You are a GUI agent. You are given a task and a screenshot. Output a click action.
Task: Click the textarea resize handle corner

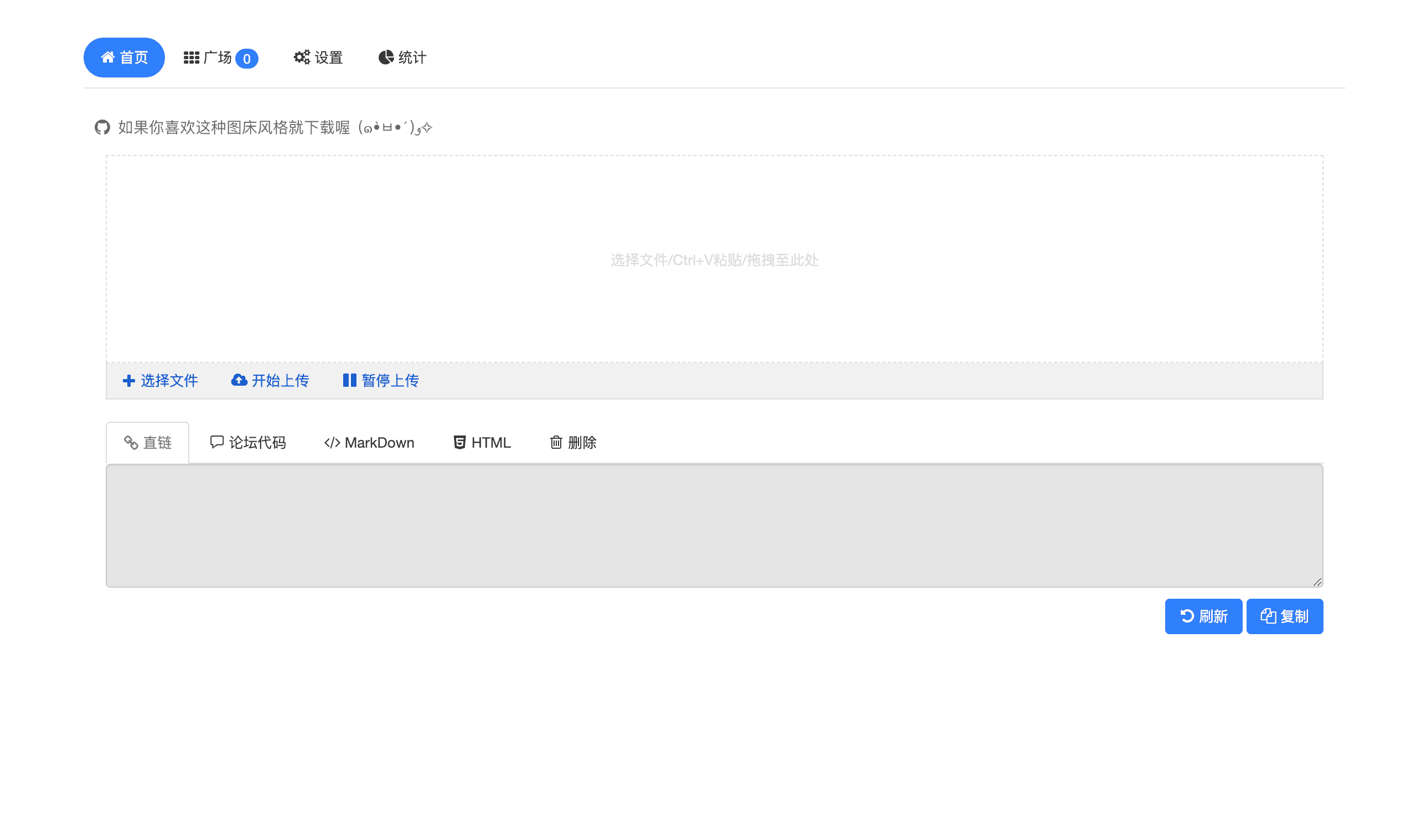(x=1317, y=583)
